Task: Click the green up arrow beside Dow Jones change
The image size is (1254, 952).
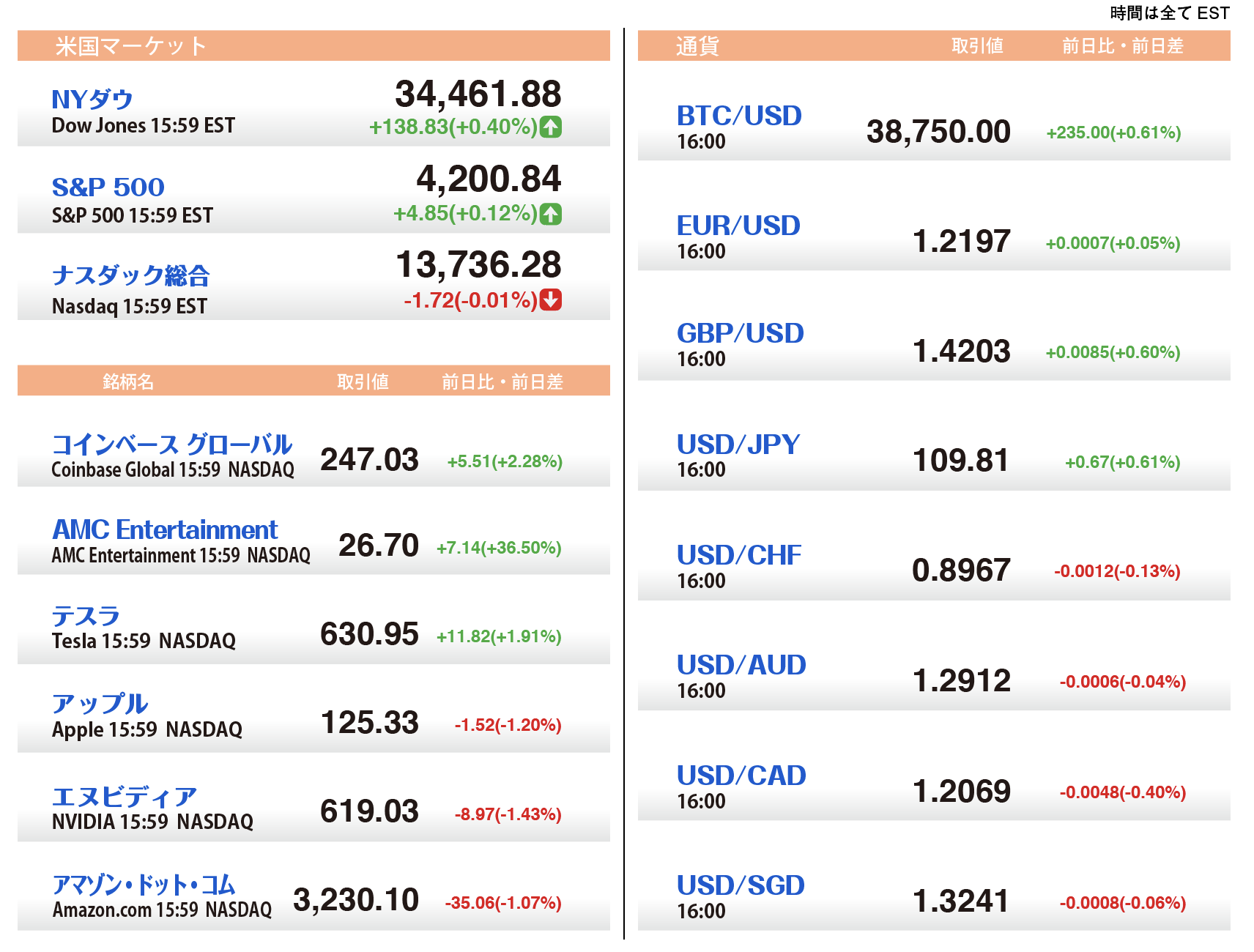Action: point(551,127)
